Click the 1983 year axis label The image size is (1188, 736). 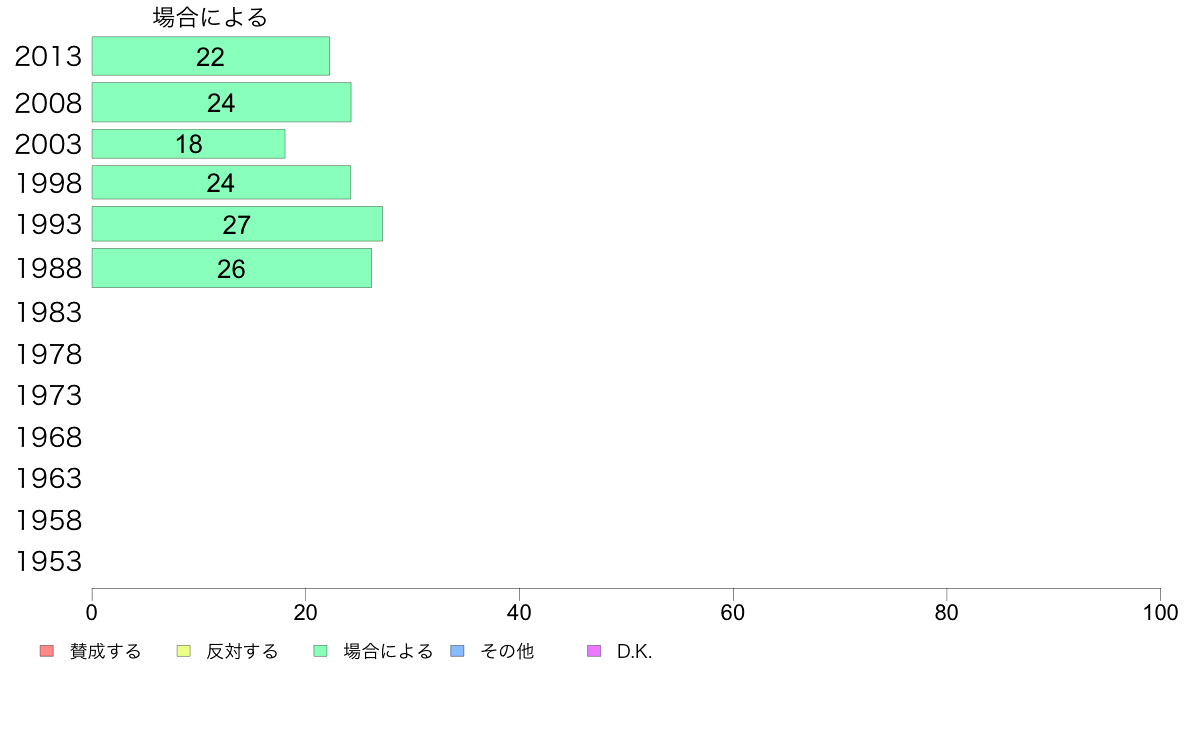[48, 312]
